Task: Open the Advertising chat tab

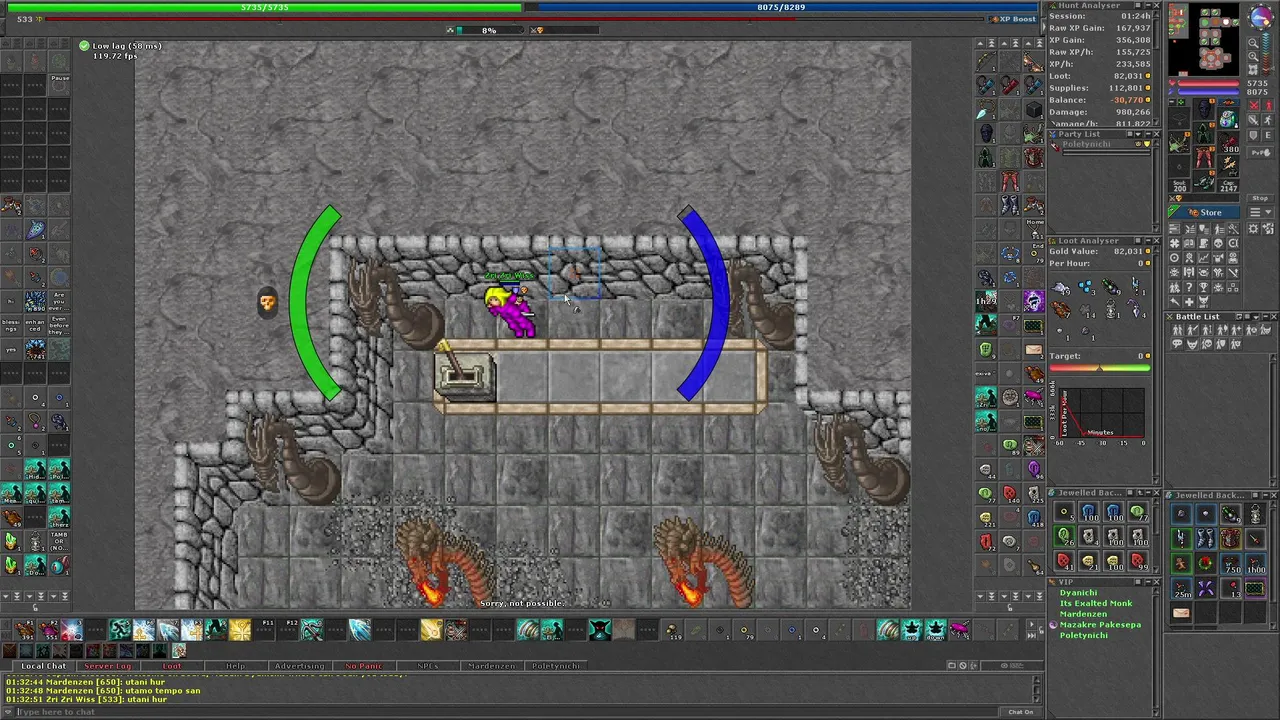Action: pyautogui.click(x=299, y=665)
